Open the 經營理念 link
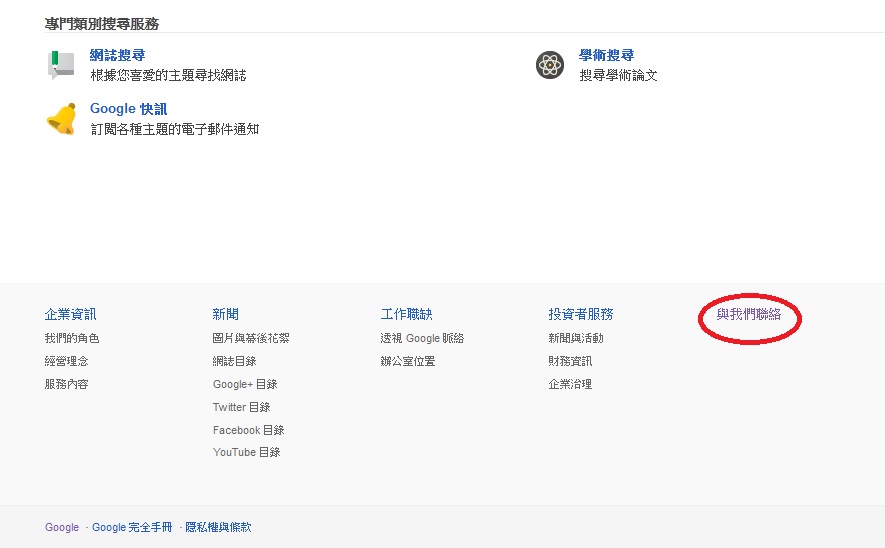Viewport: 885px width, 548px height. click(66, 361)
